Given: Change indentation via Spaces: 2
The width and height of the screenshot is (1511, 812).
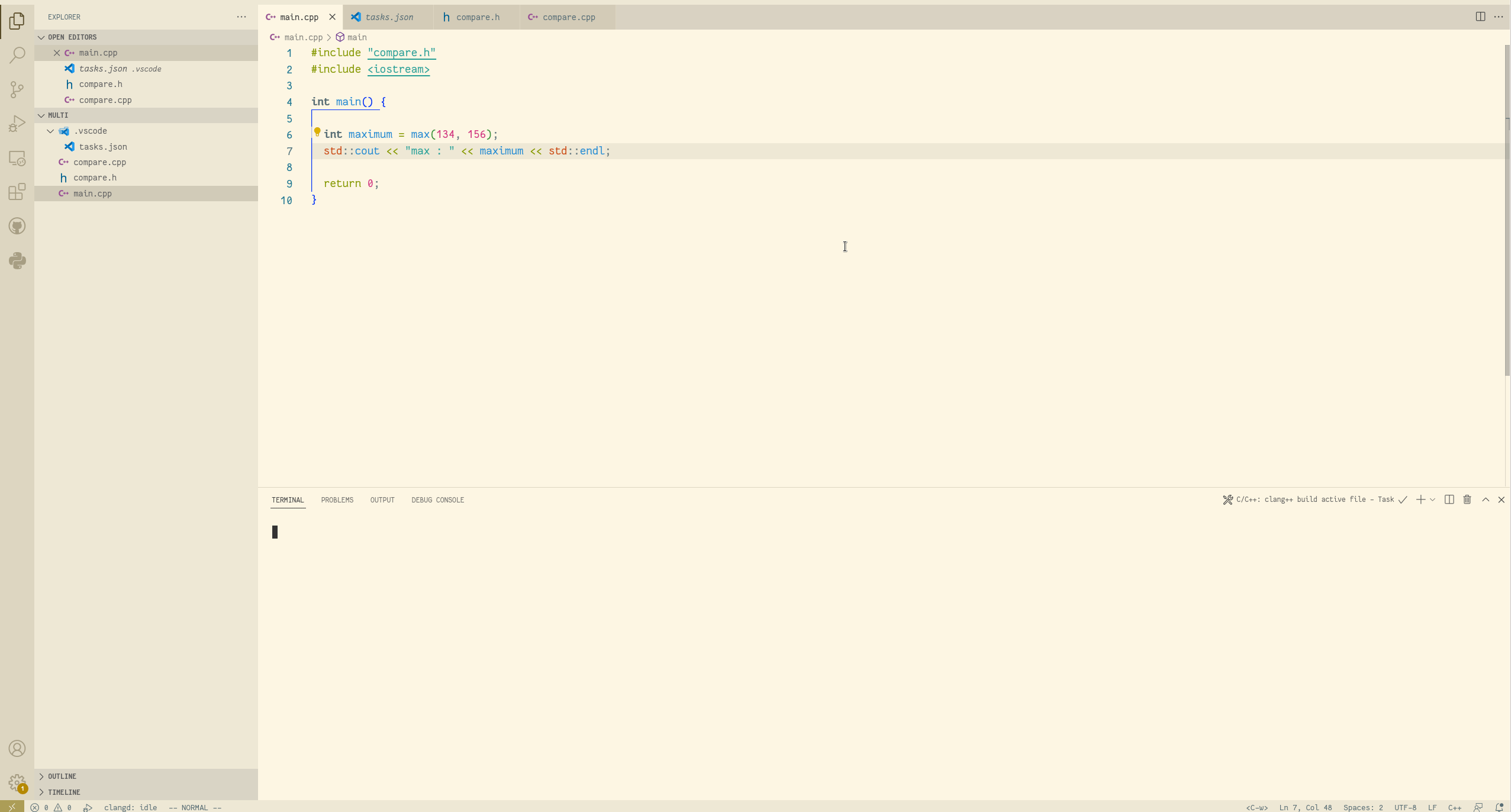Looking at the screenshot, I should tap(1363, 807).
